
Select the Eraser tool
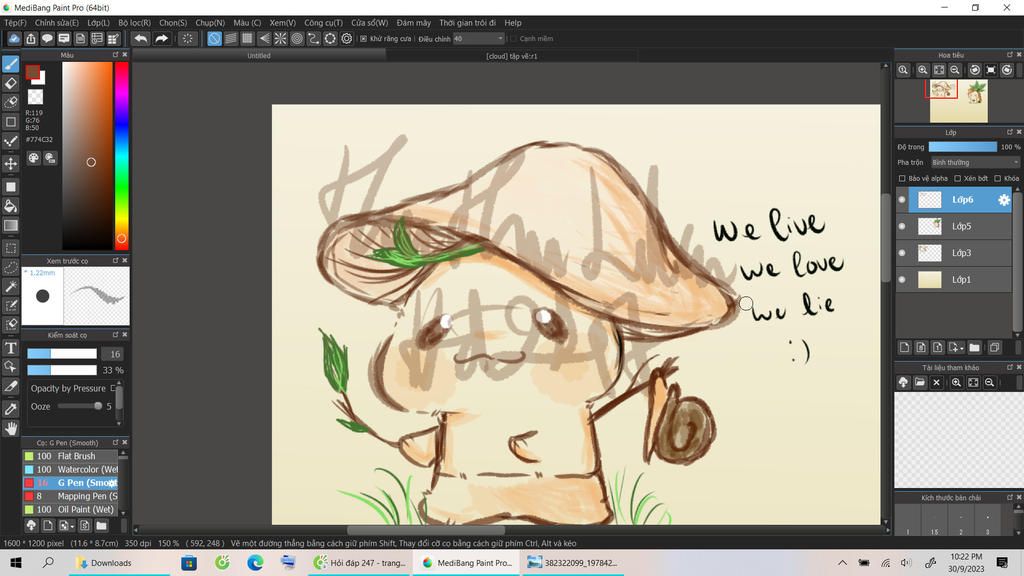click(x=11, y=83)
